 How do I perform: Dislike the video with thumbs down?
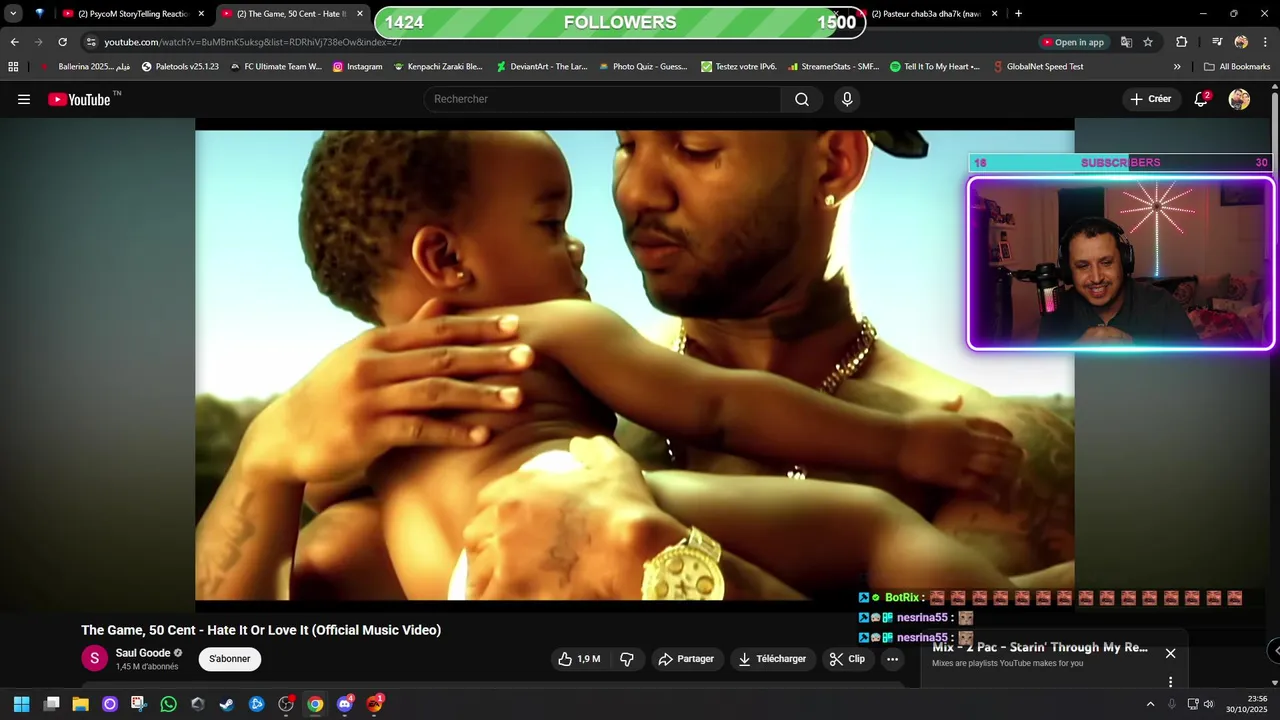pyautogui.click(x=627, y=659)
